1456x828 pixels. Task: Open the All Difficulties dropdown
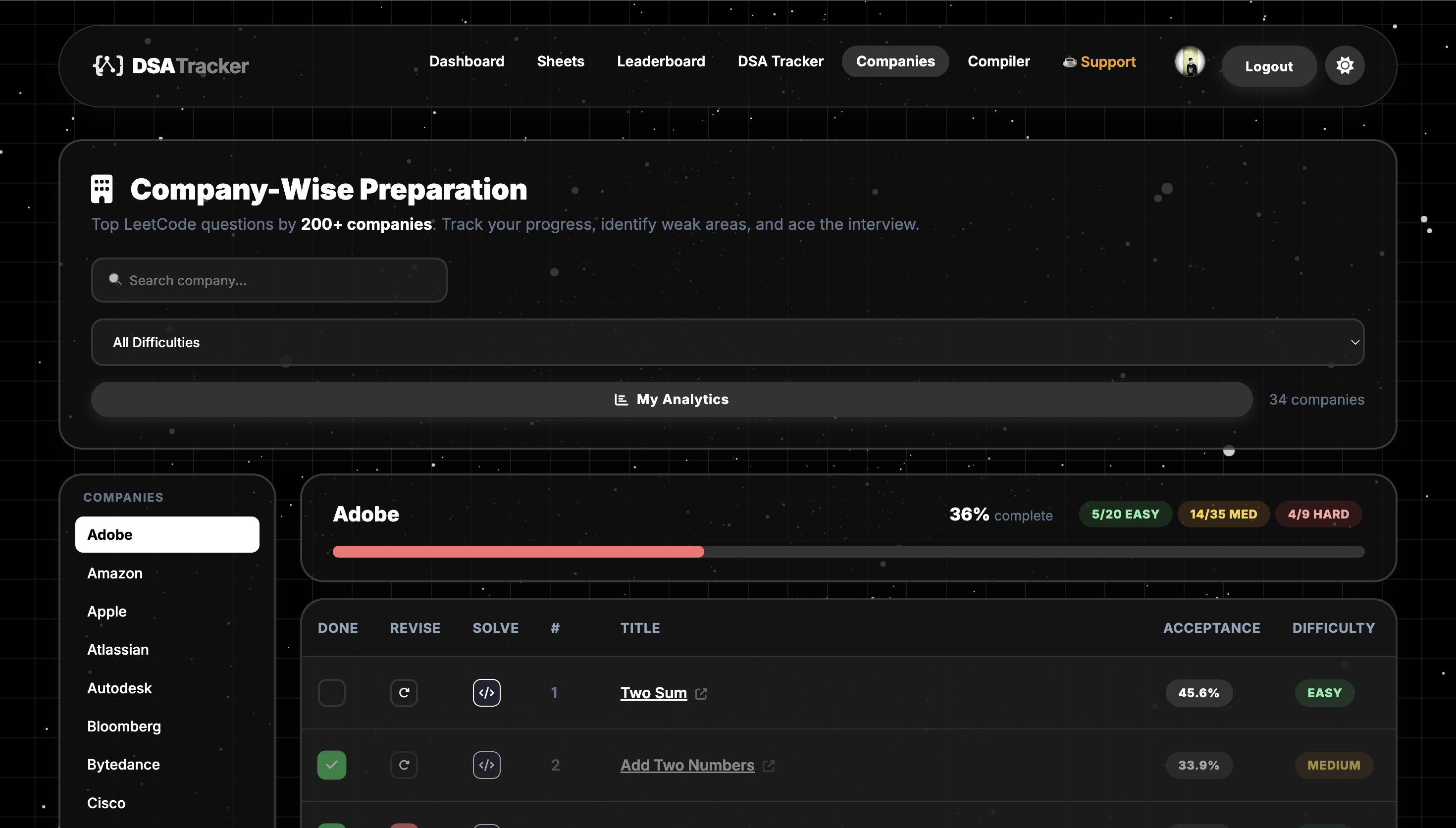pyautogui.click(x=728, y=342)
